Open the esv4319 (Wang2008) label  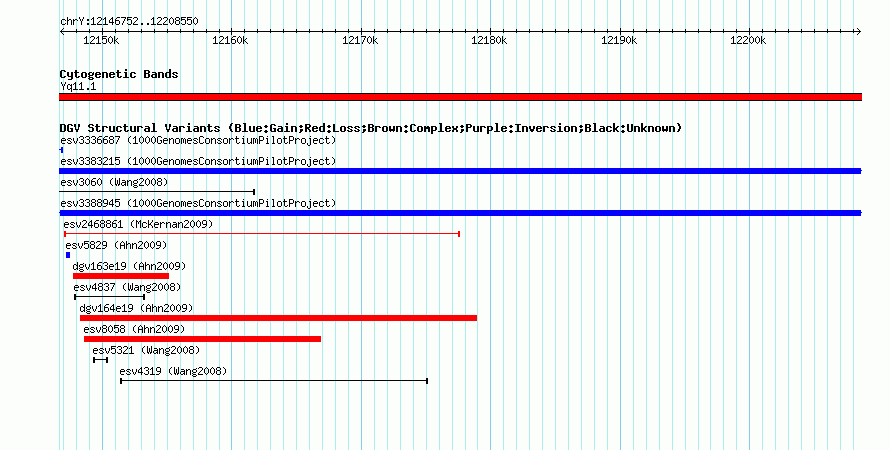click(173, 371)
